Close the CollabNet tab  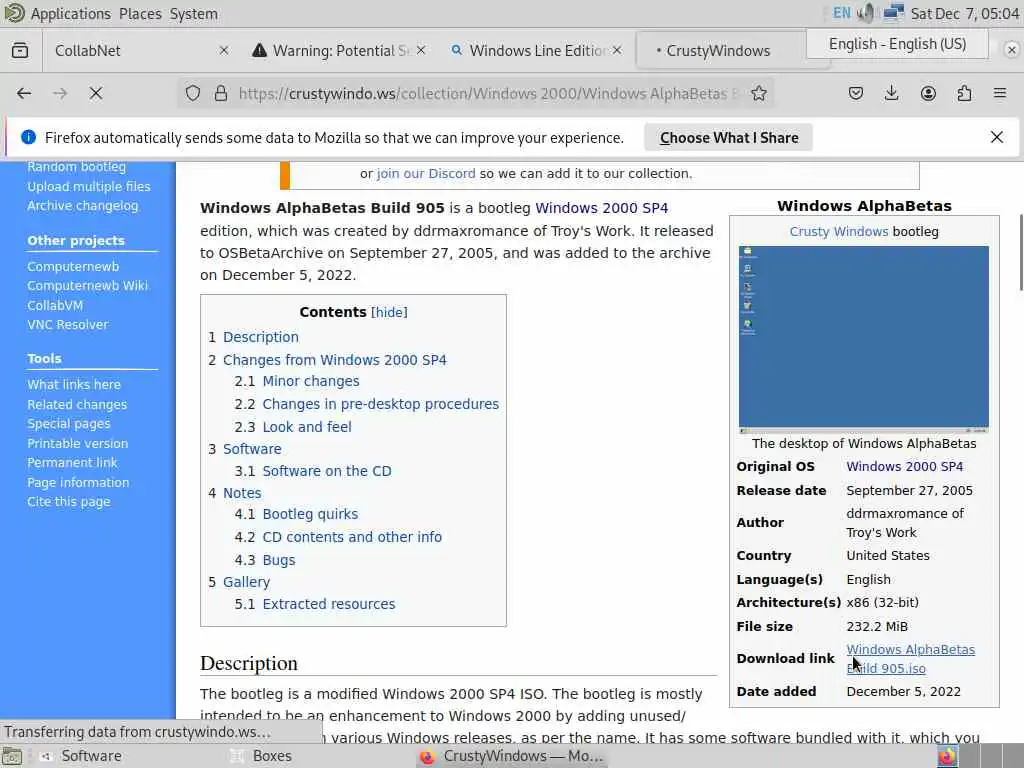coord(223,50)
